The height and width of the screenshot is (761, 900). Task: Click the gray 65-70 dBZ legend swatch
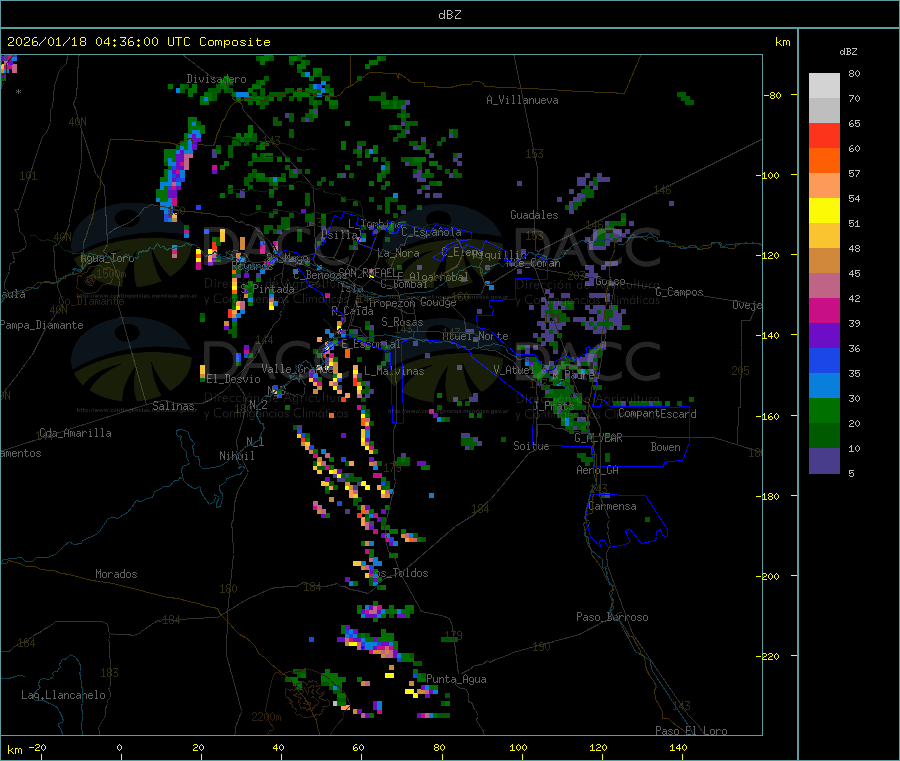[x=824, y=111]
